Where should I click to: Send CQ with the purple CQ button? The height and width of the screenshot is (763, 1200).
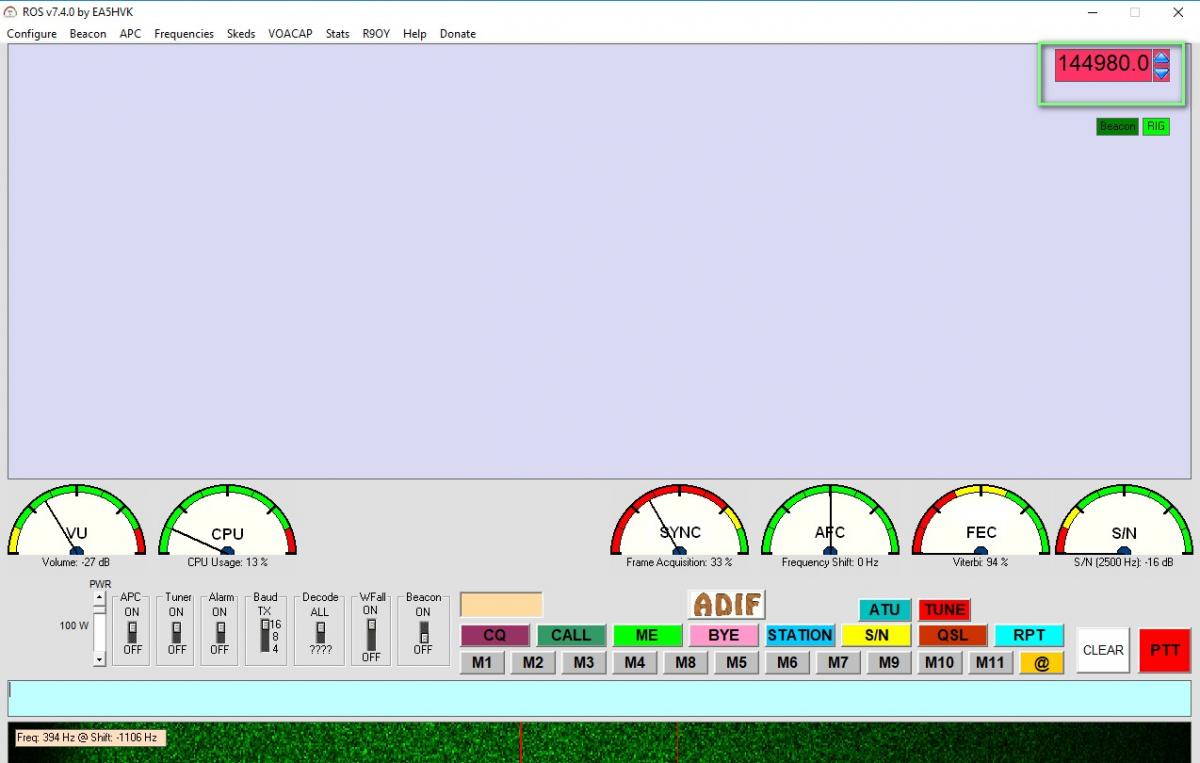tap(494, 635)
